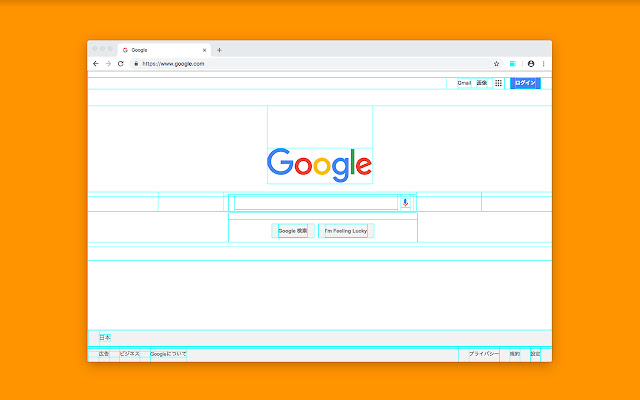Click the Google logo
Viewport: 640px width, 400px height.
point(320,165)
